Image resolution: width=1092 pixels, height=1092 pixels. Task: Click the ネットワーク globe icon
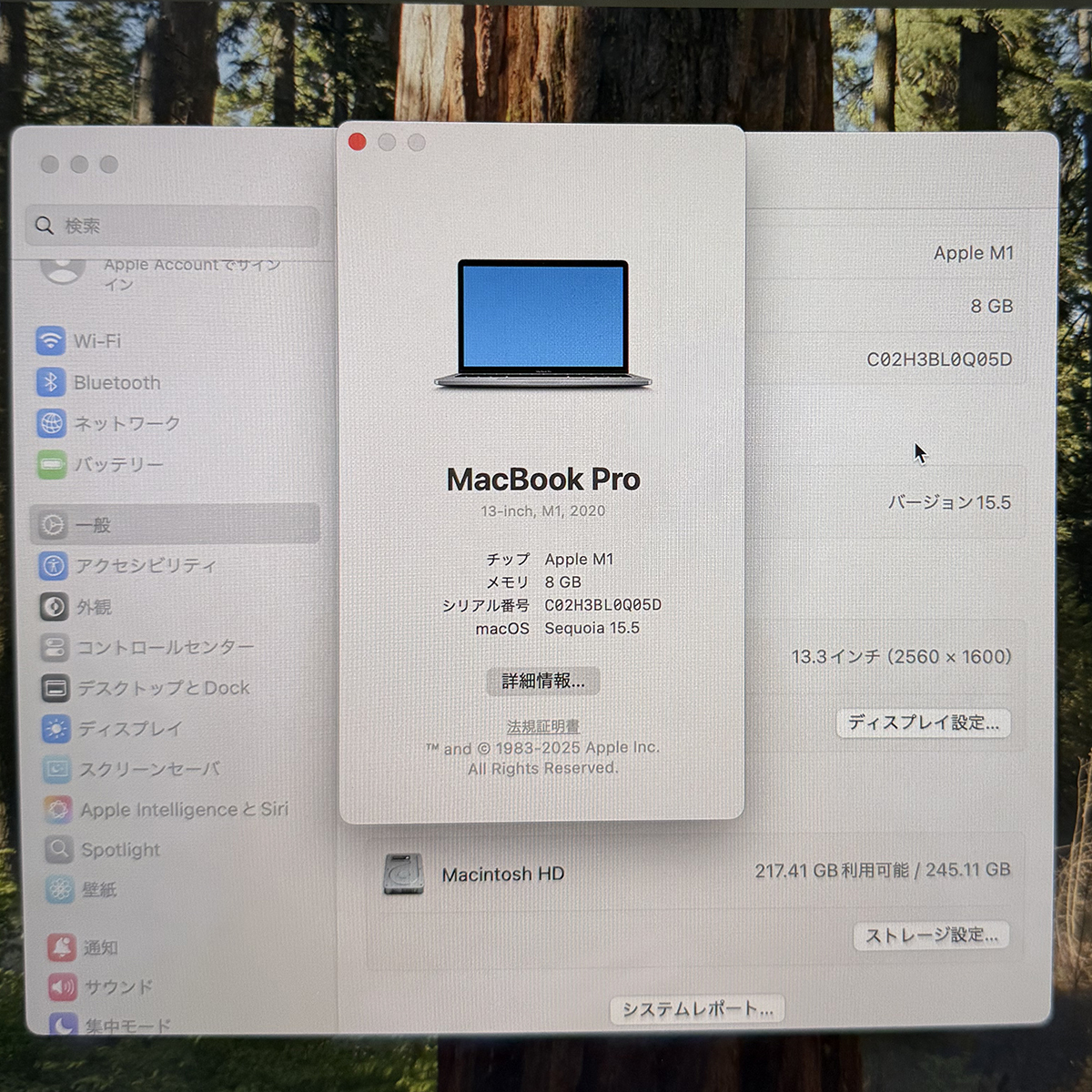pos(52,423)
